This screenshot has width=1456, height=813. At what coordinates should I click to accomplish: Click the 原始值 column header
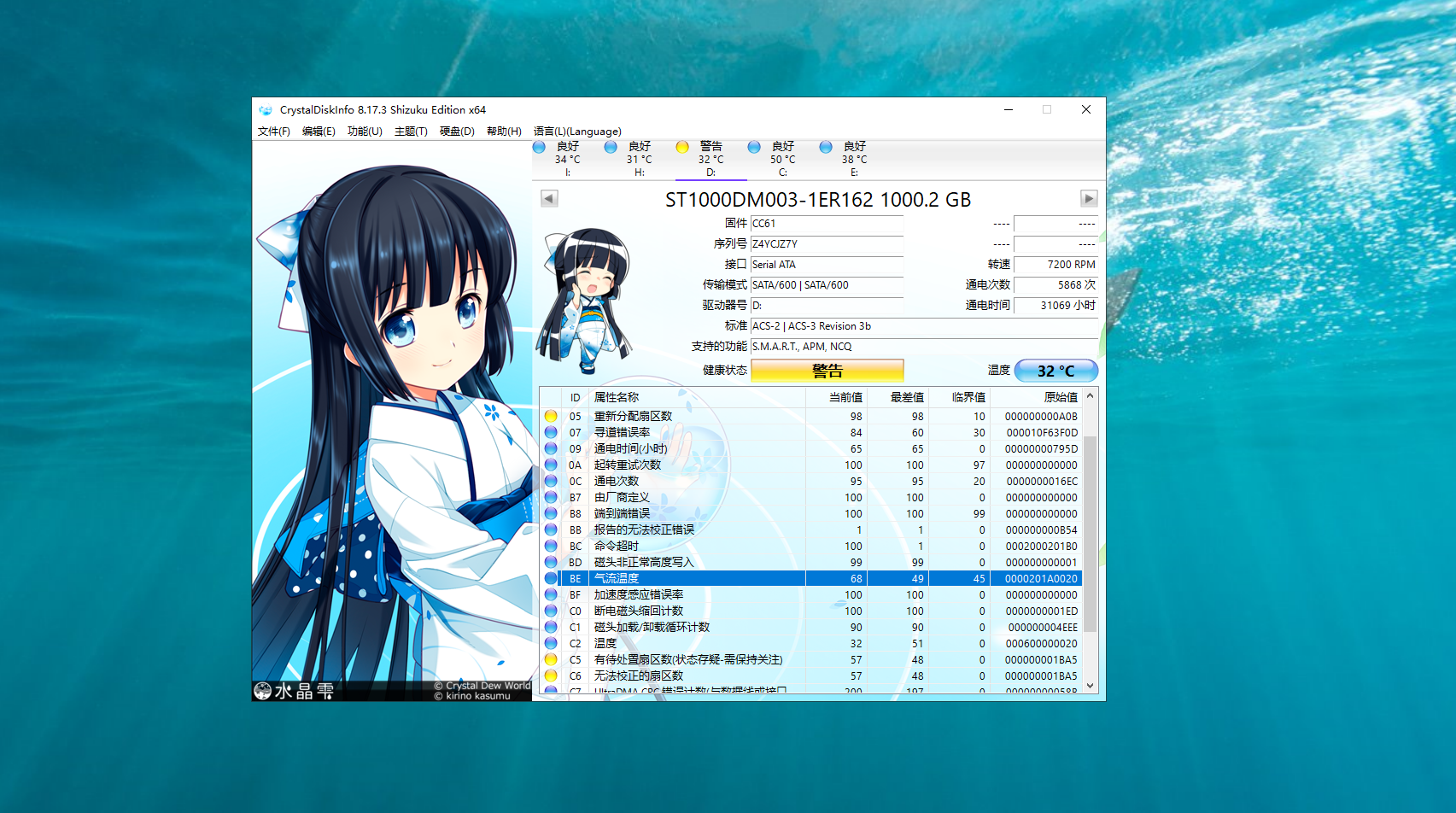pyautogui.click(x=1060, y=397)
